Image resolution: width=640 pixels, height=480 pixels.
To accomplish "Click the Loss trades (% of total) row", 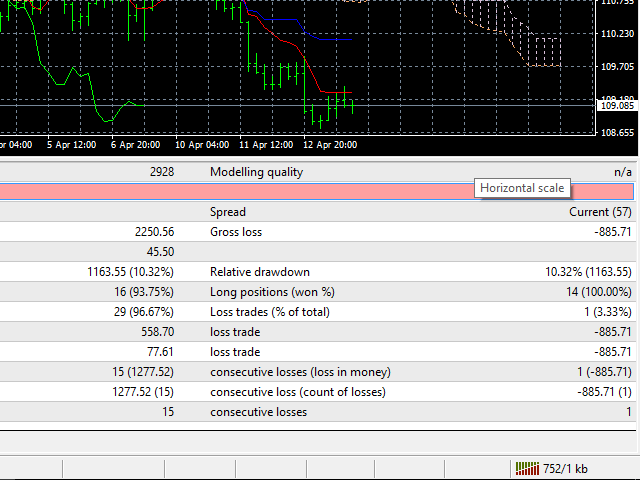I will coord(320,311).
